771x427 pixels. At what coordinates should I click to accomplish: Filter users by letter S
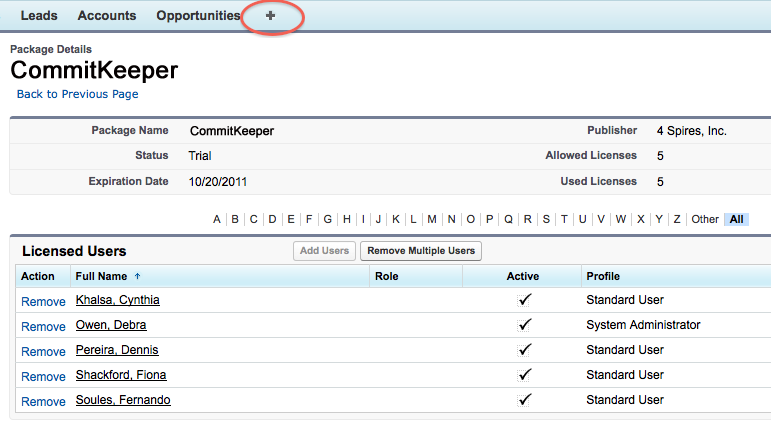[x=545, y=219]
